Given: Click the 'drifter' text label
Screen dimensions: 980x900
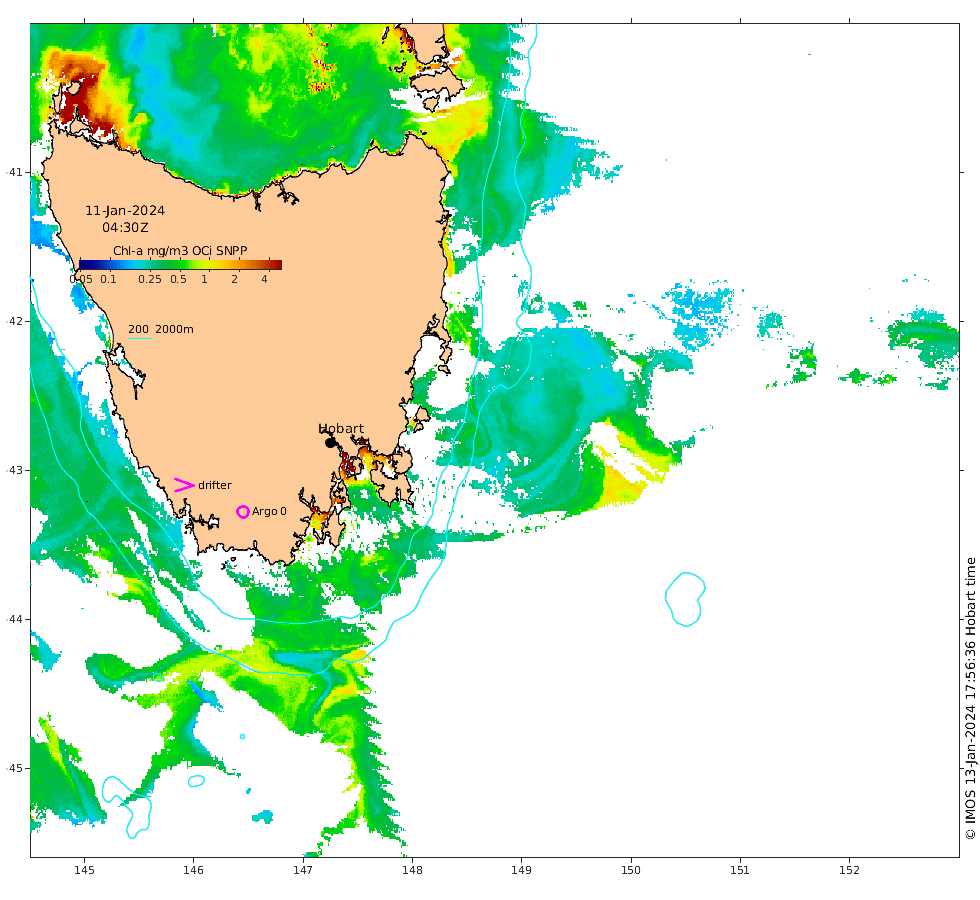Looking at the screenshot, I should click(214, 486).
